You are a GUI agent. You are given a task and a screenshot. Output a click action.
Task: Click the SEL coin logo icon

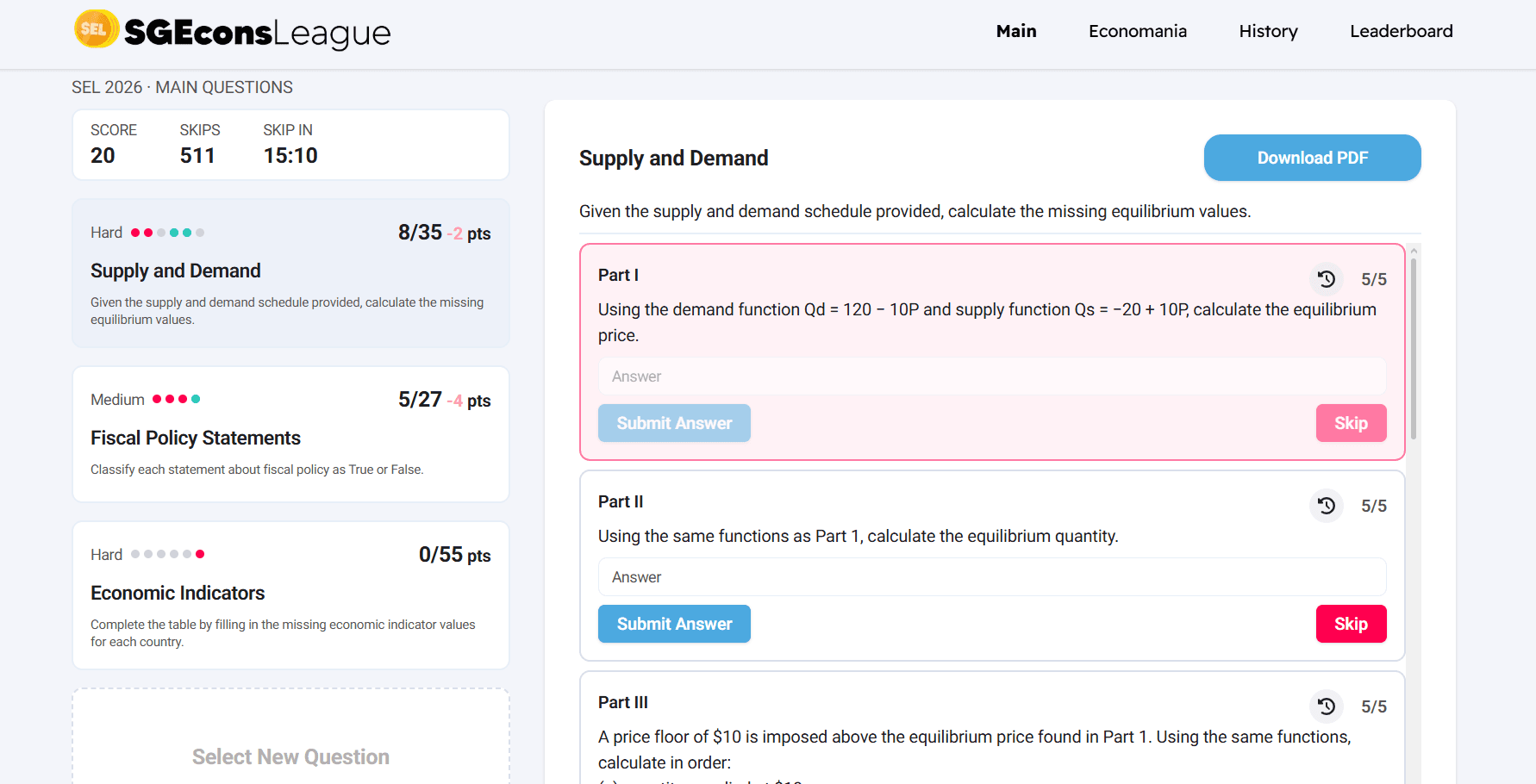[x=96, y=29]
